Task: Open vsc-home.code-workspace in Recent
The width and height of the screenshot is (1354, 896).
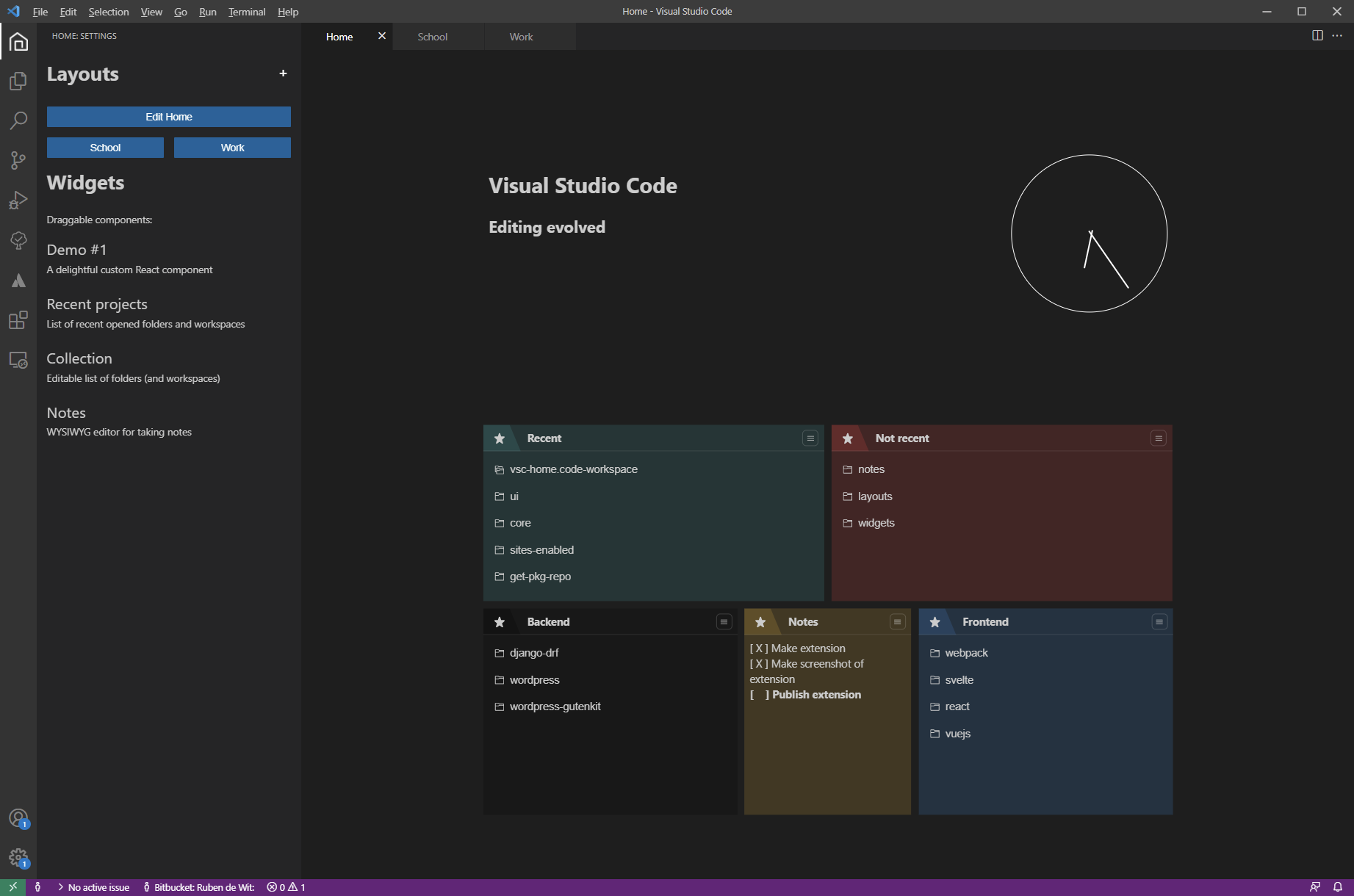Action: coord(566,469)
